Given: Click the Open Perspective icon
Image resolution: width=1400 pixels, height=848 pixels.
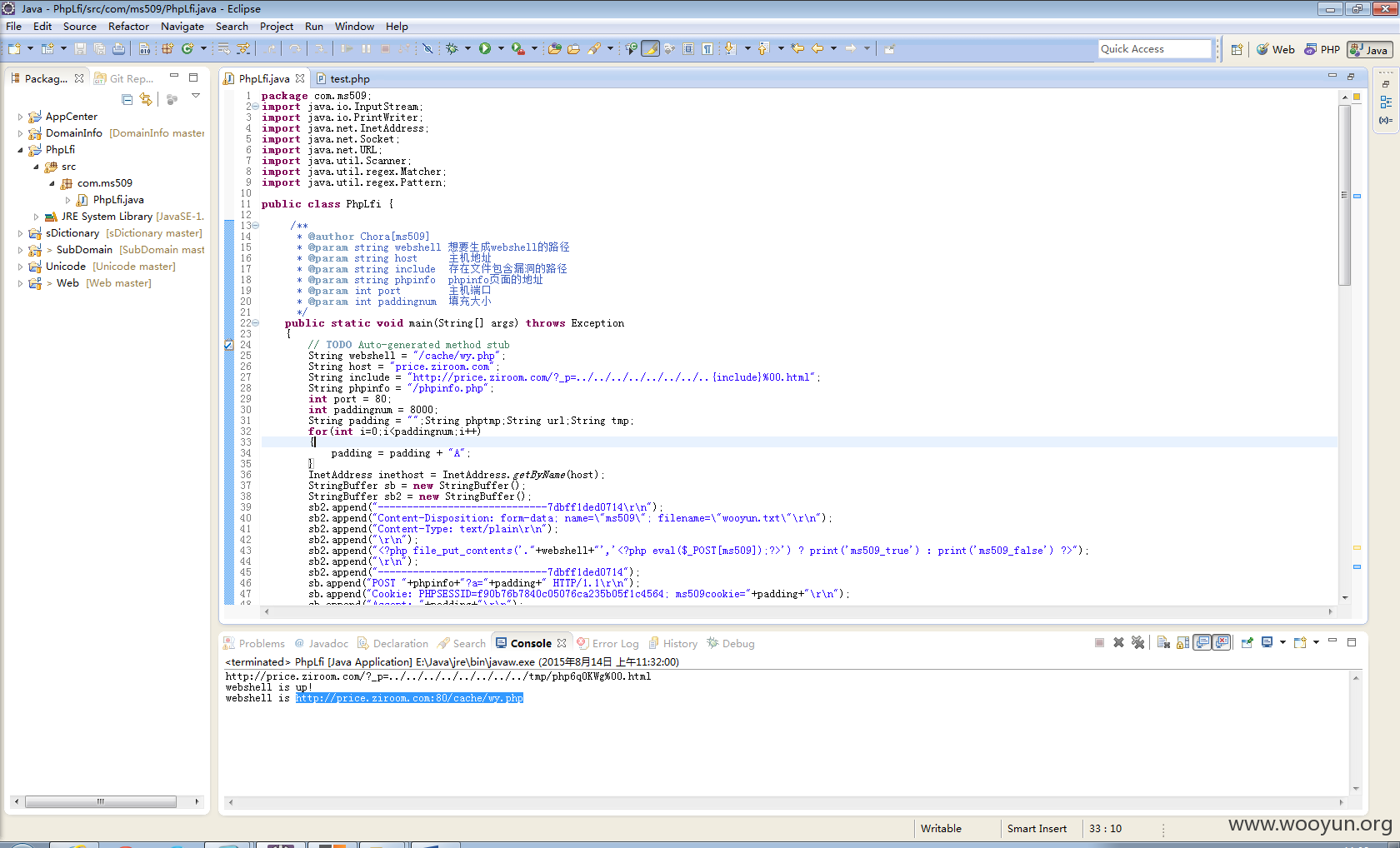Looking at the screenshot, I should [1237, 50].
